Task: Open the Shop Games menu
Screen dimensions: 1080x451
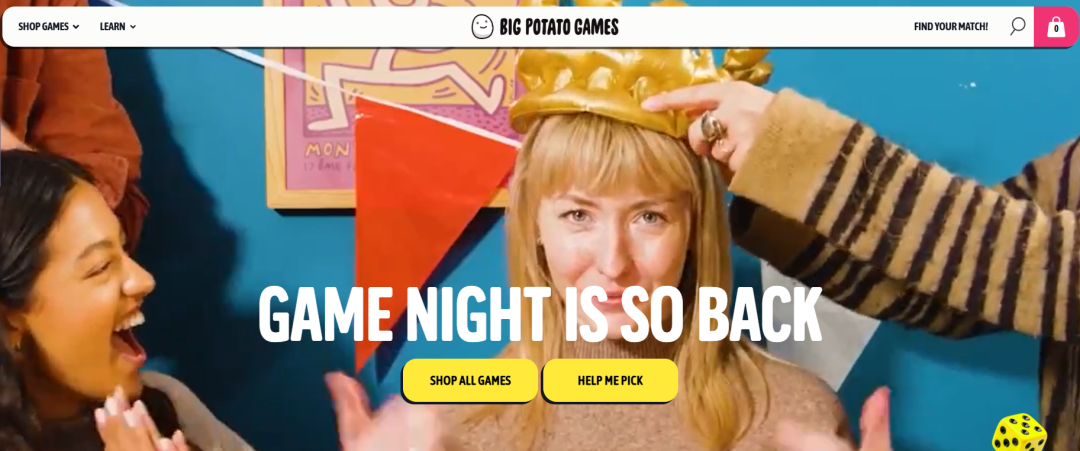Action: [48, 27]
